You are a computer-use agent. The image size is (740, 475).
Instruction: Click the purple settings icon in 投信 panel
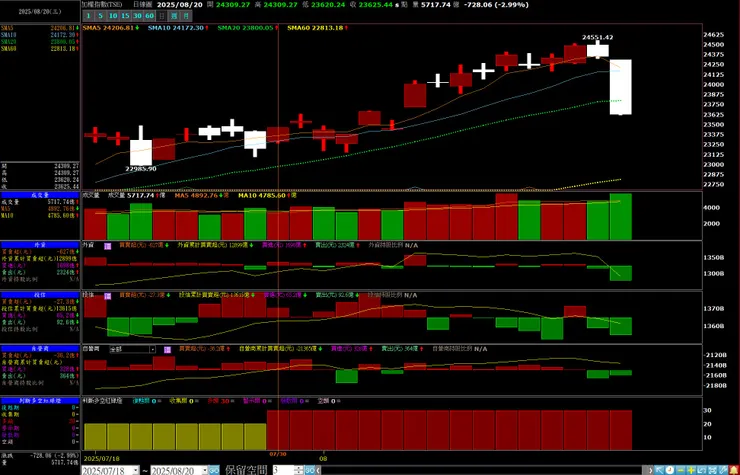pyautogui.click(x=108, y=296)
